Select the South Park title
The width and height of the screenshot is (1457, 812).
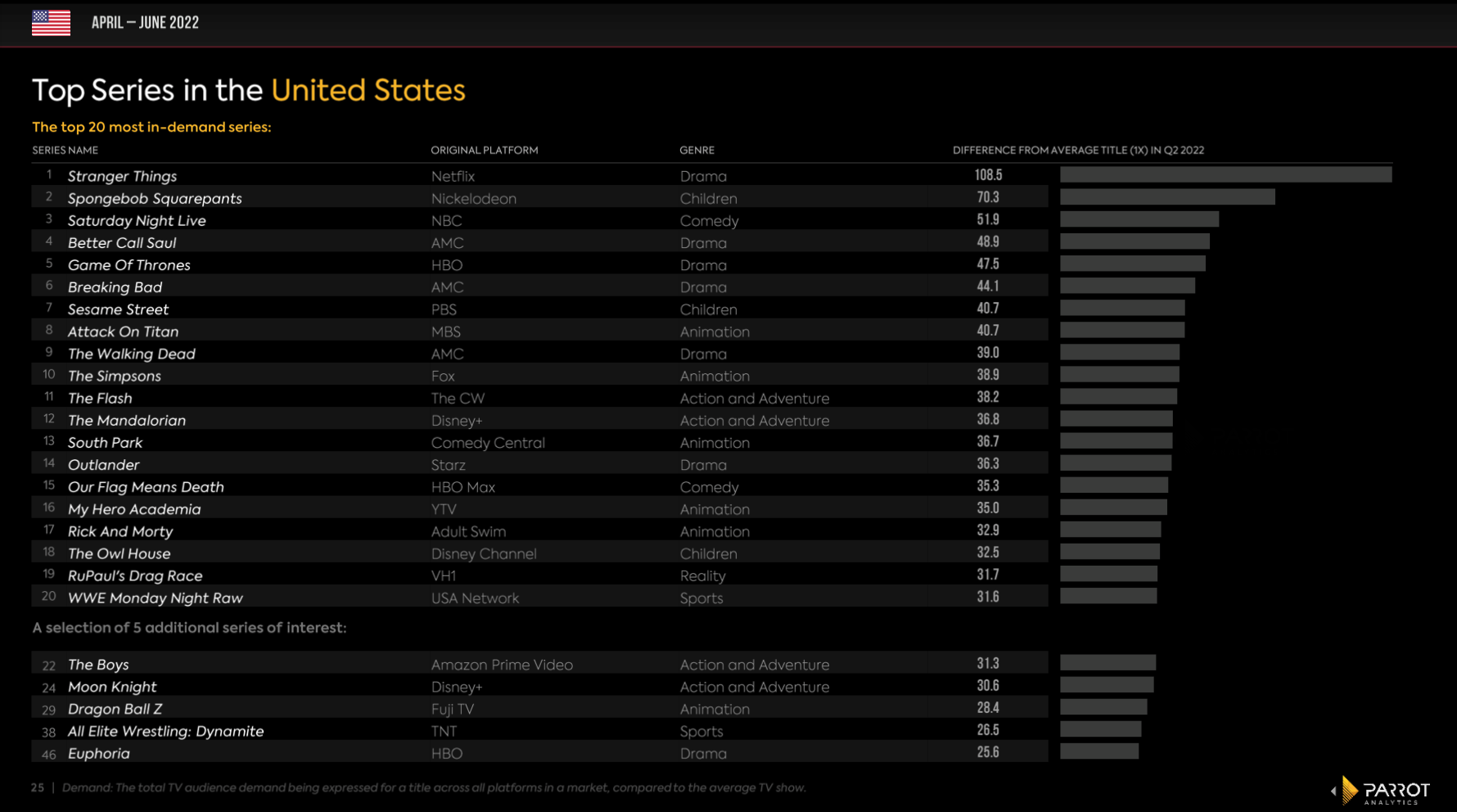click(105, 442)
